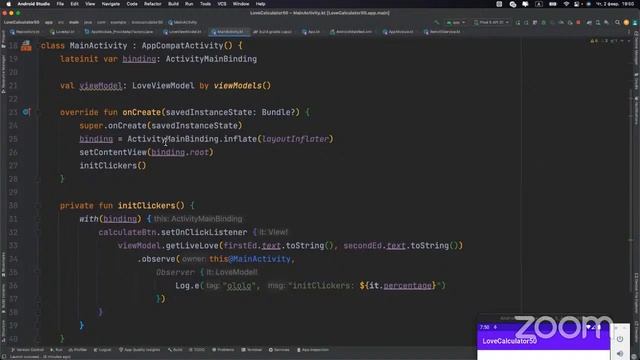Click 'ActivityMainBinding' type on line 19
The image size is (640, 360).
point(211,59)
